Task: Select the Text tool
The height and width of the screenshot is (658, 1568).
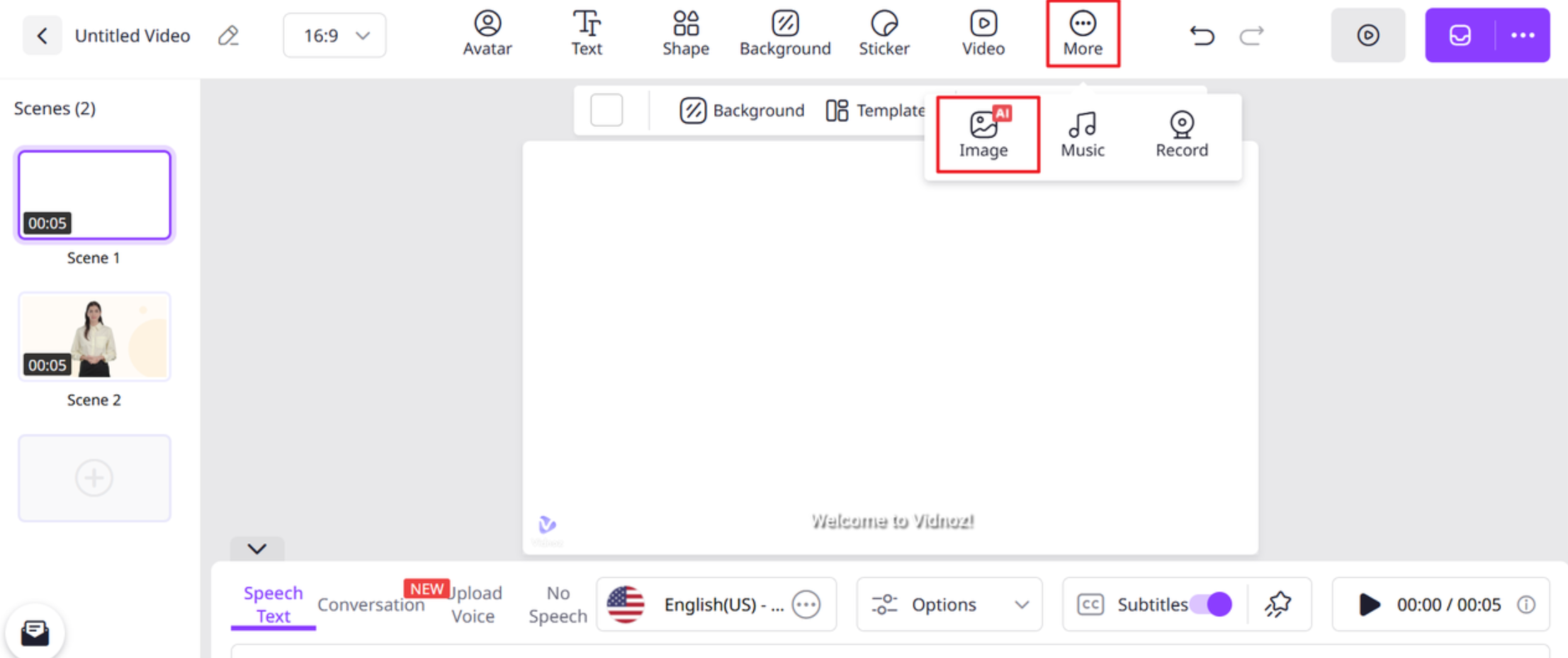Action: click(587, 33)
